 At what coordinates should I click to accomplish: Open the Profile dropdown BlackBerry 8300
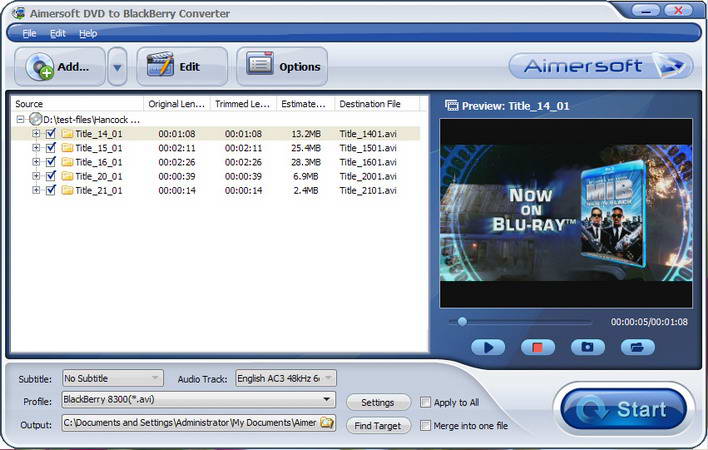tap(199, 399)
